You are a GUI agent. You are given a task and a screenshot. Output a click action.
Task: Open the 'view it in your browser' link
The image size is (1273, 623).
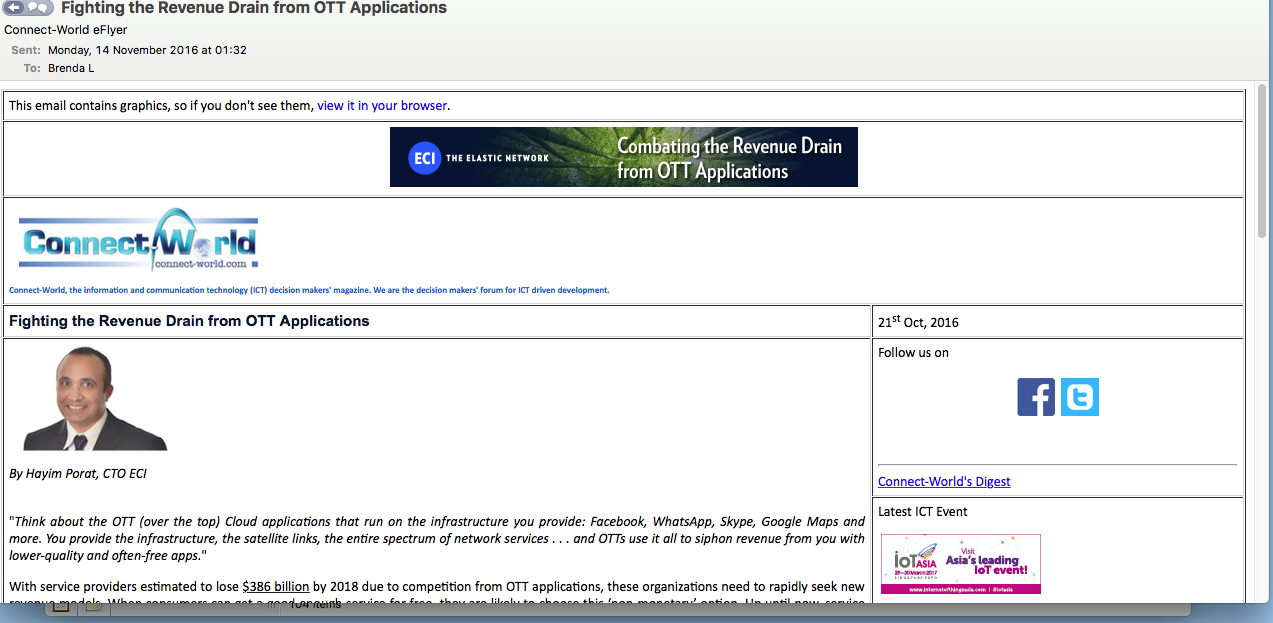382,105
